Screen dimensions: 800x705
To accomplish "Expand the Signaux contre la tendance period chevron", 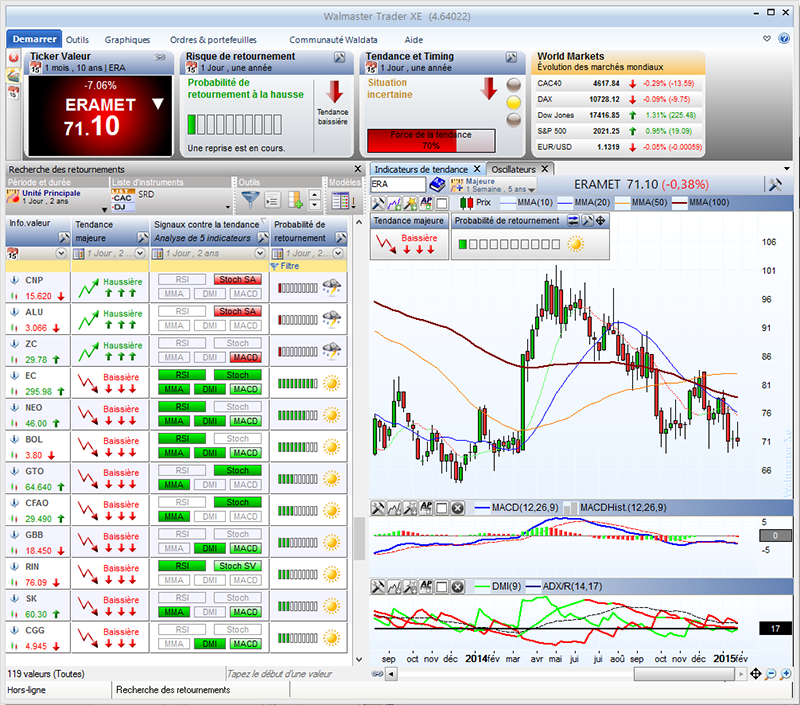I will click(x=260, y=253).
